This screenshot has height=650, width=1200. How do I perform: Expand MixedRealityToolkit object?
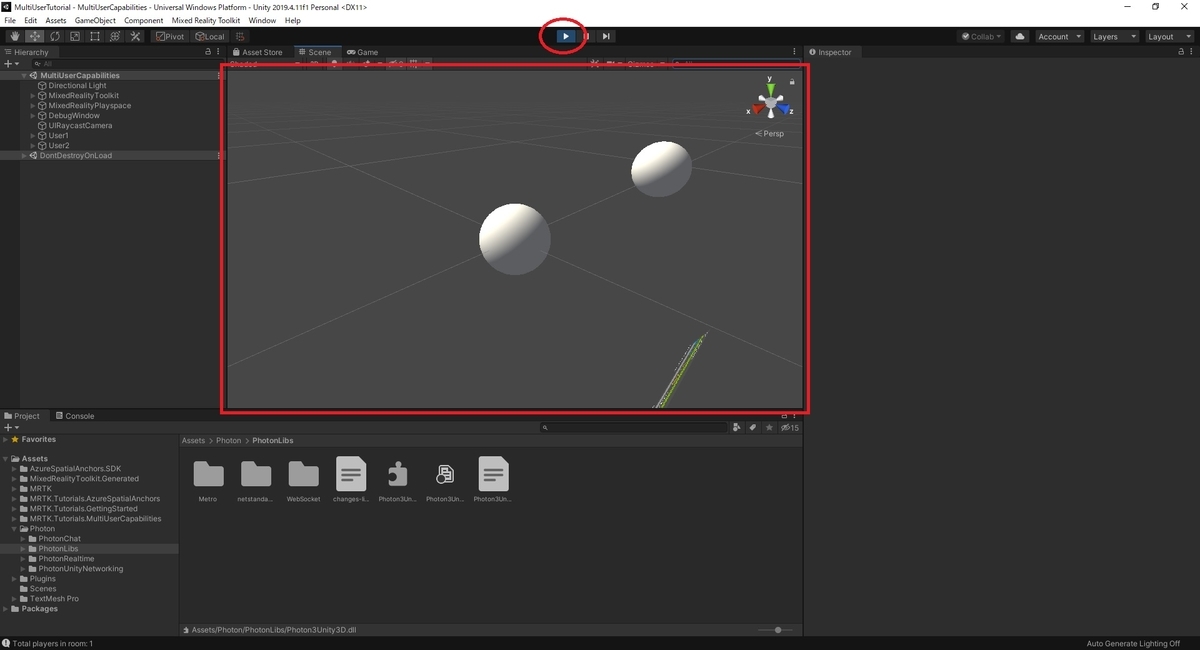33,96
